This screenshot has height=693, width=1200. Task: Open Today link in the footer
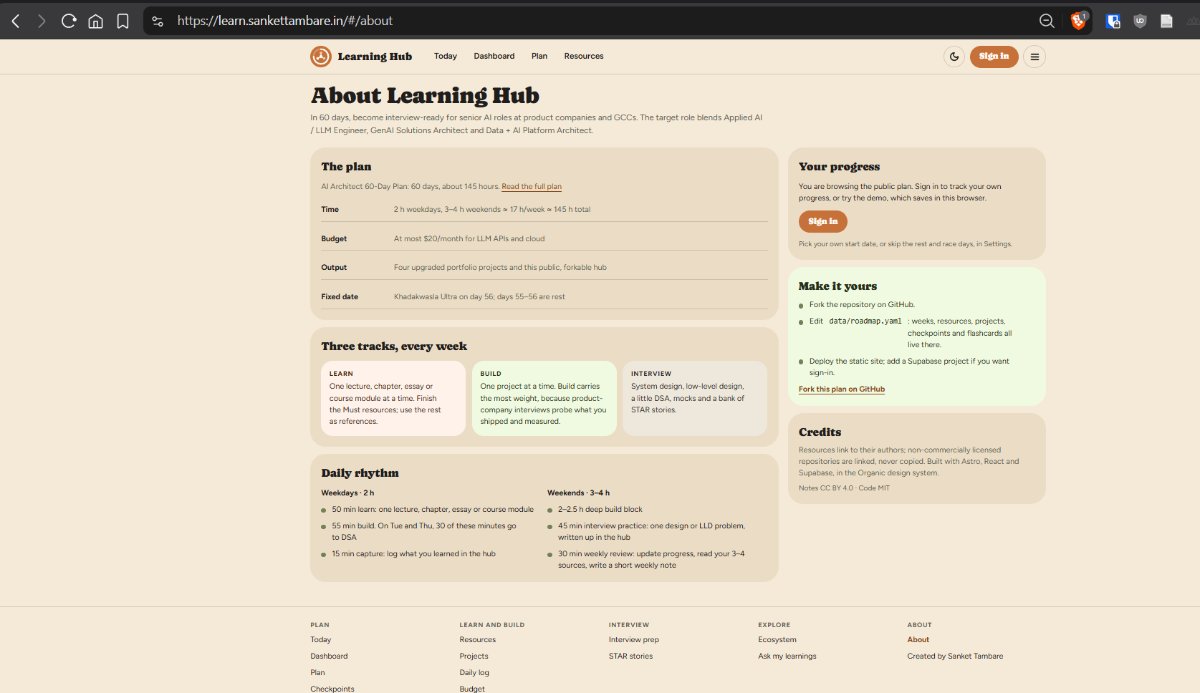(x=321, y=639)
